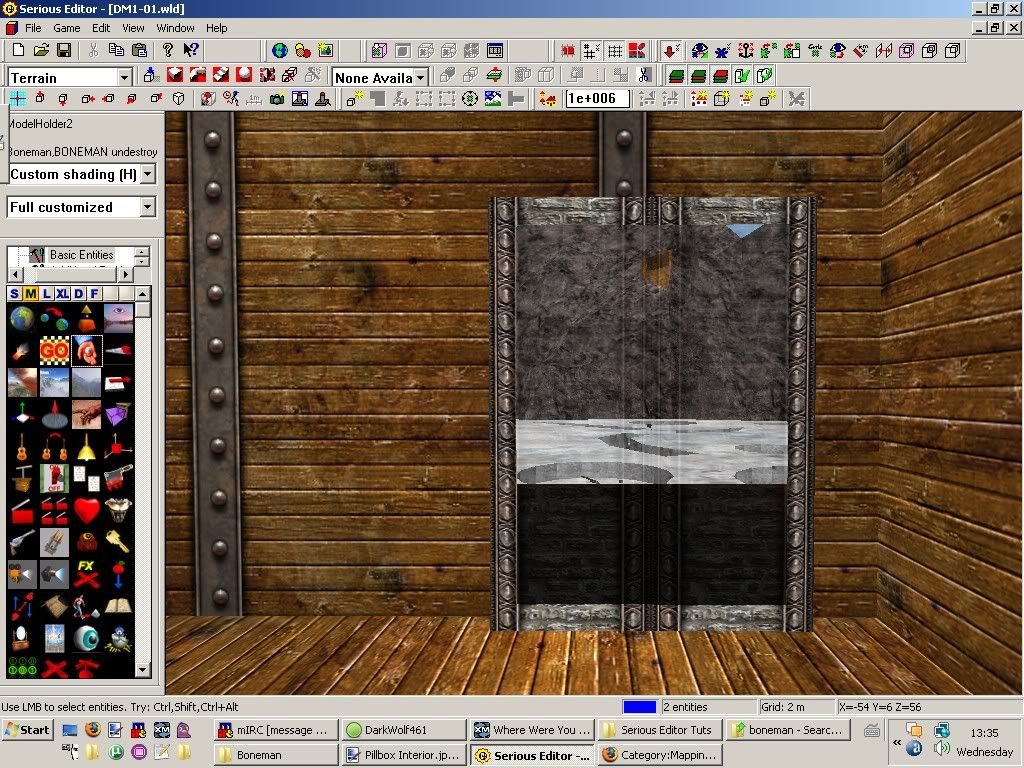Select the golden key entity

point(118,542)
